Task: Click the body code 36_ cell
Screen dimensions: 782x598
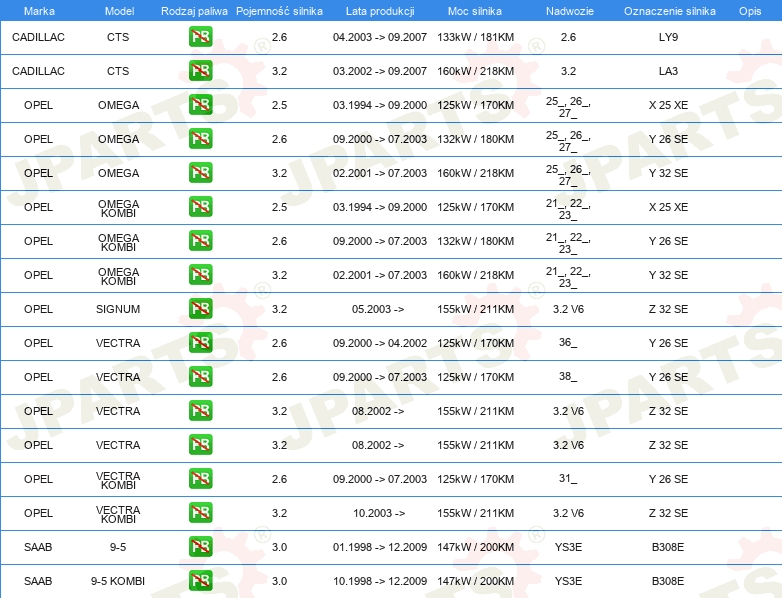Action: [568, 343]
